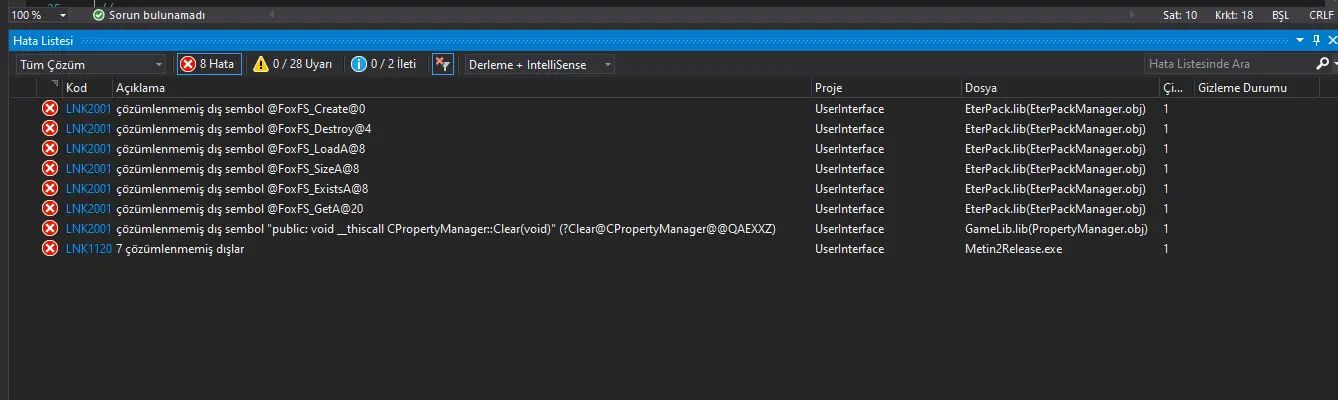Click the clear filter funnel icon
This screenshot has width=1338, height=400.
(443, 64)
